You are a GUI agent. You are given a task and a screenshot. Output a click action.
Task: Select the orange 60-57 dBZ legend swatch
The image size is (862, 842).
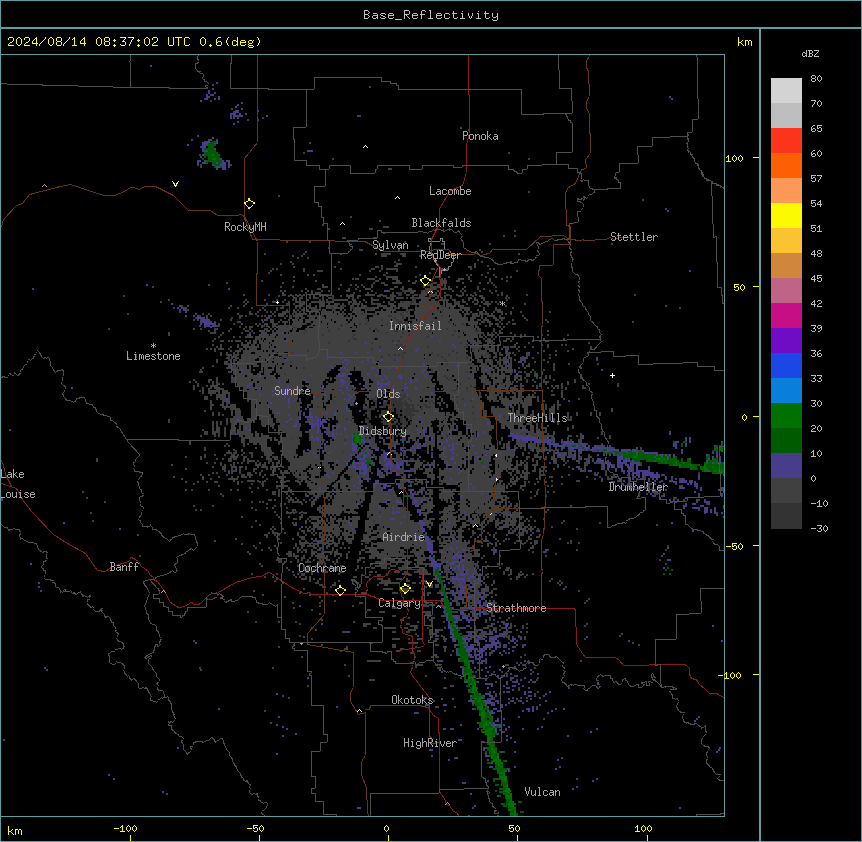pyautogui.click(x=786, y=165)
